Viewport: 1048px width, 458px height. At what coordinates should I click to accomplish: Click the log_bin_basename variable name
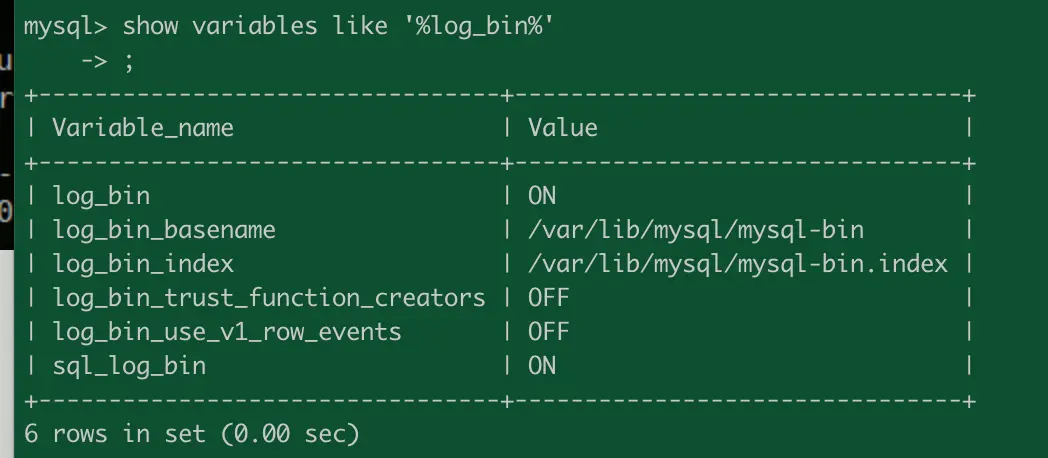(164, 231)
